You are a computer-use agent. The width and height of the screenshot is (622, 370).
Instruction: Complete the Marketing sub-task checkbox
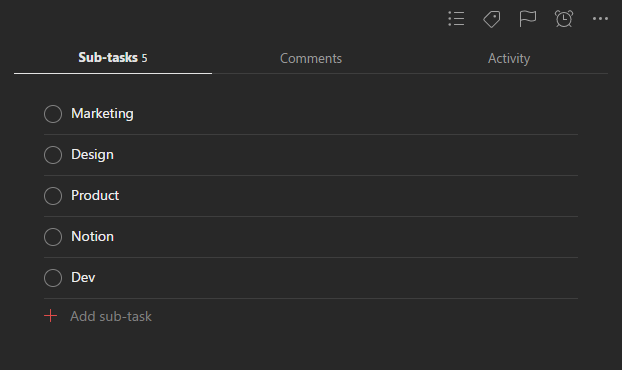(x=53, y=114)
